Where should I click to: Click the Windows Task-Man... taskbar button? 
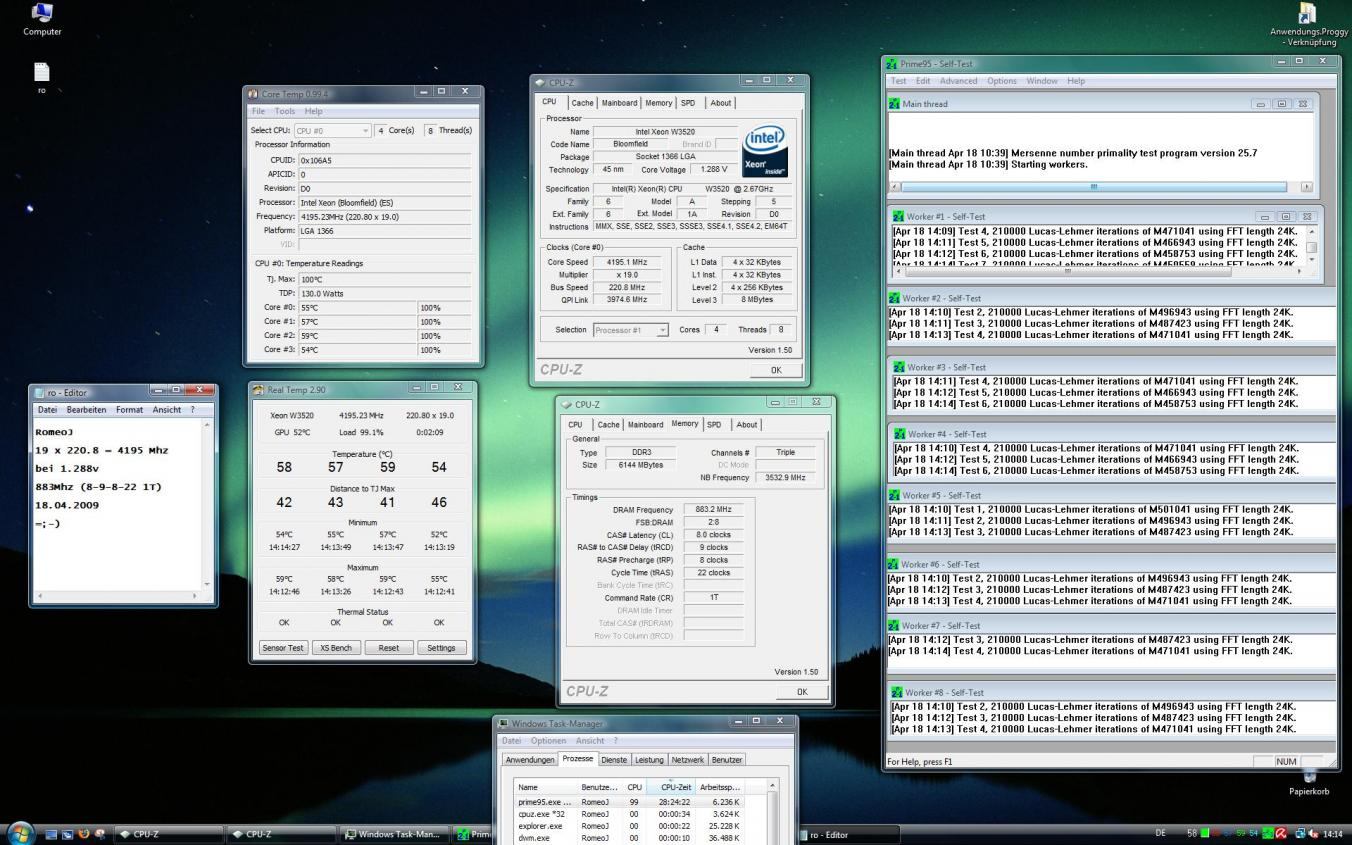pyautogui.click(x=392, y=834)
